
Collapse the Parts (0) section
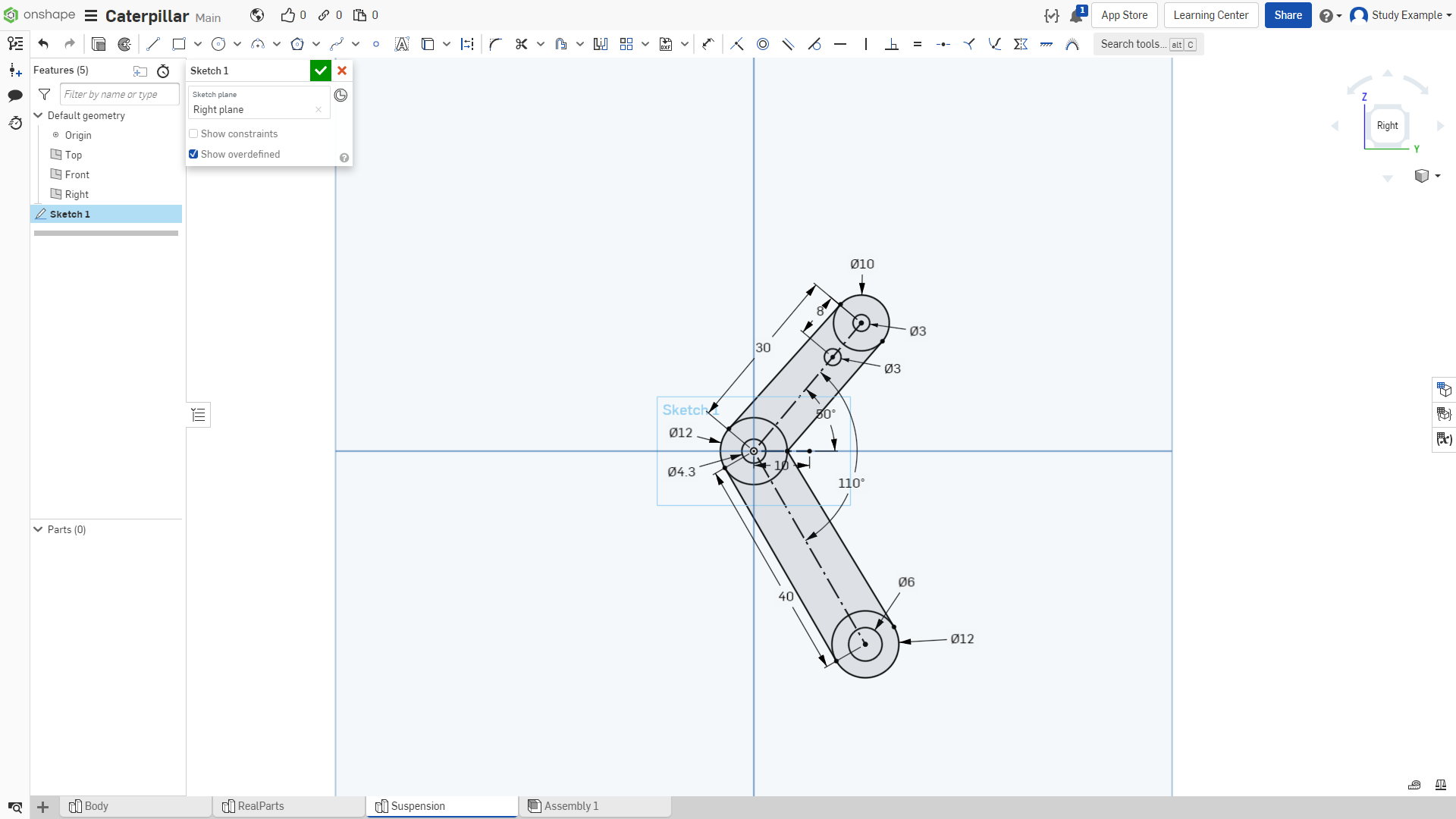click(x=38, y=529)
